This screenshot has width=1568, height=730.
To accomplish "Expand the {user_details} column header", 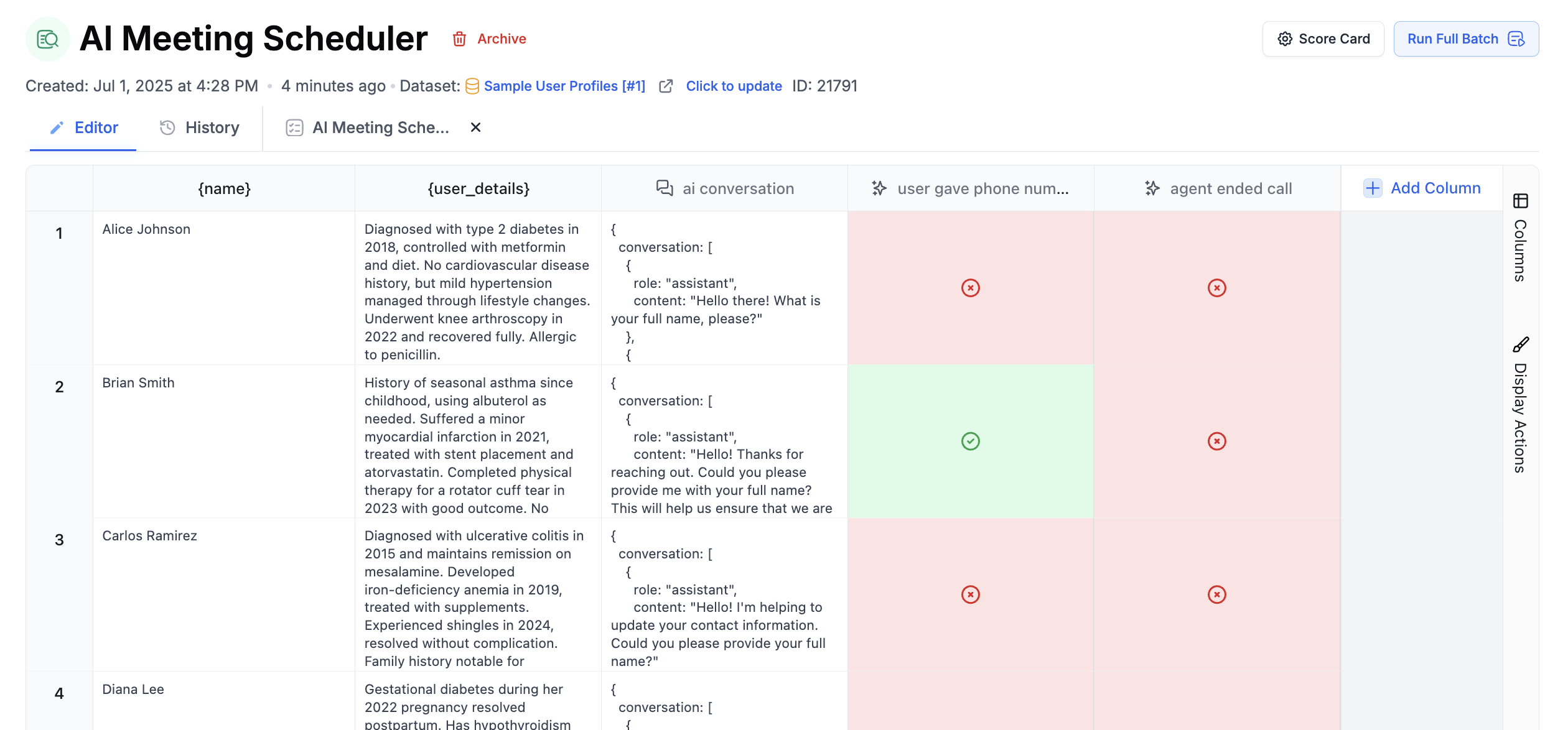I will click(477, 188).
